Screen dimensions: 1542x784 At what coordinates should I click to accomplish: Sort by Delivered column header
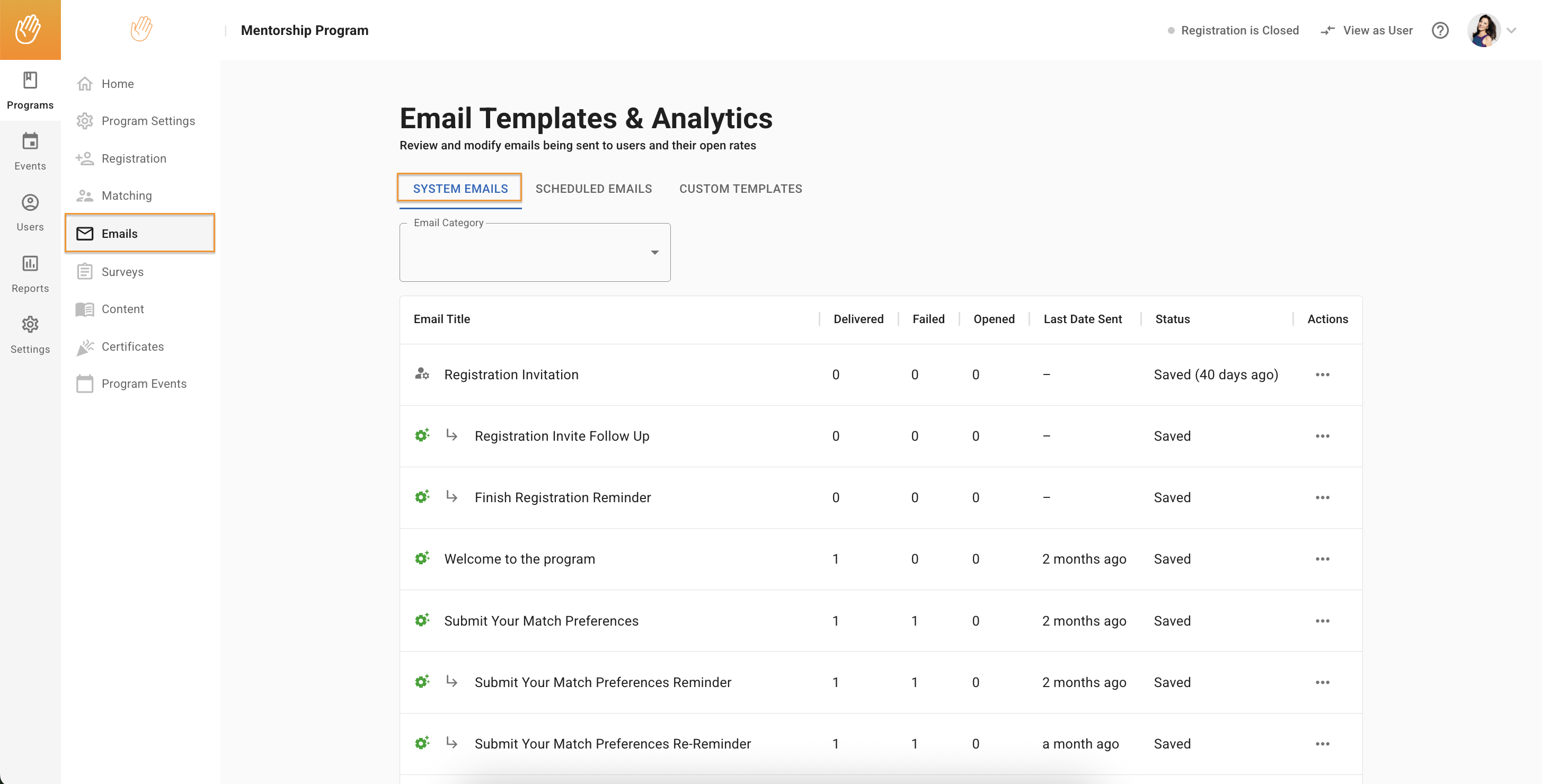pyautogui.click(x=858, y=319)
